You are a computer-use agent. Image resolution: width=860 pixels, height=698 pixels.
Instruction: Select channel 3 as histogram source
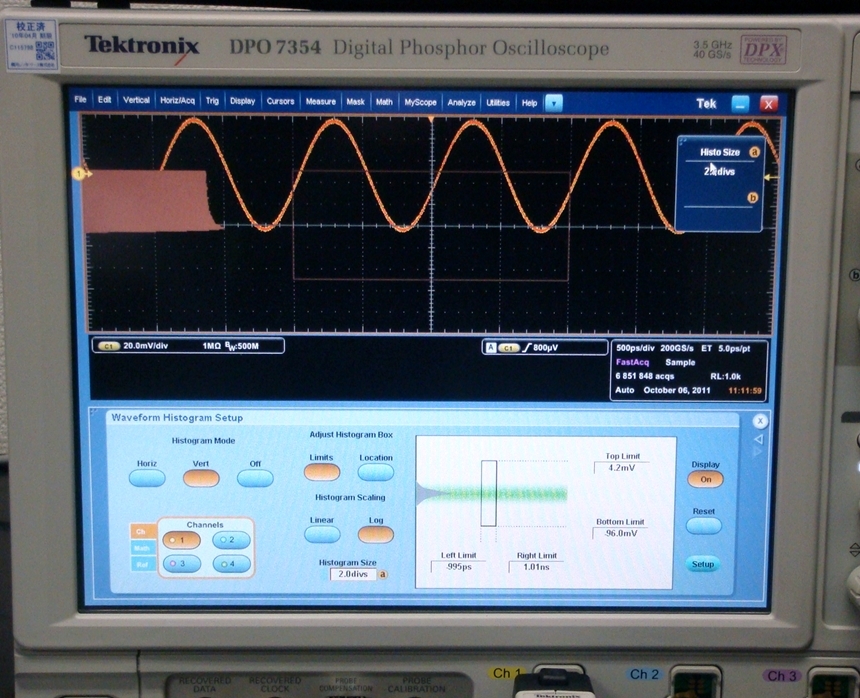(182, 564)
